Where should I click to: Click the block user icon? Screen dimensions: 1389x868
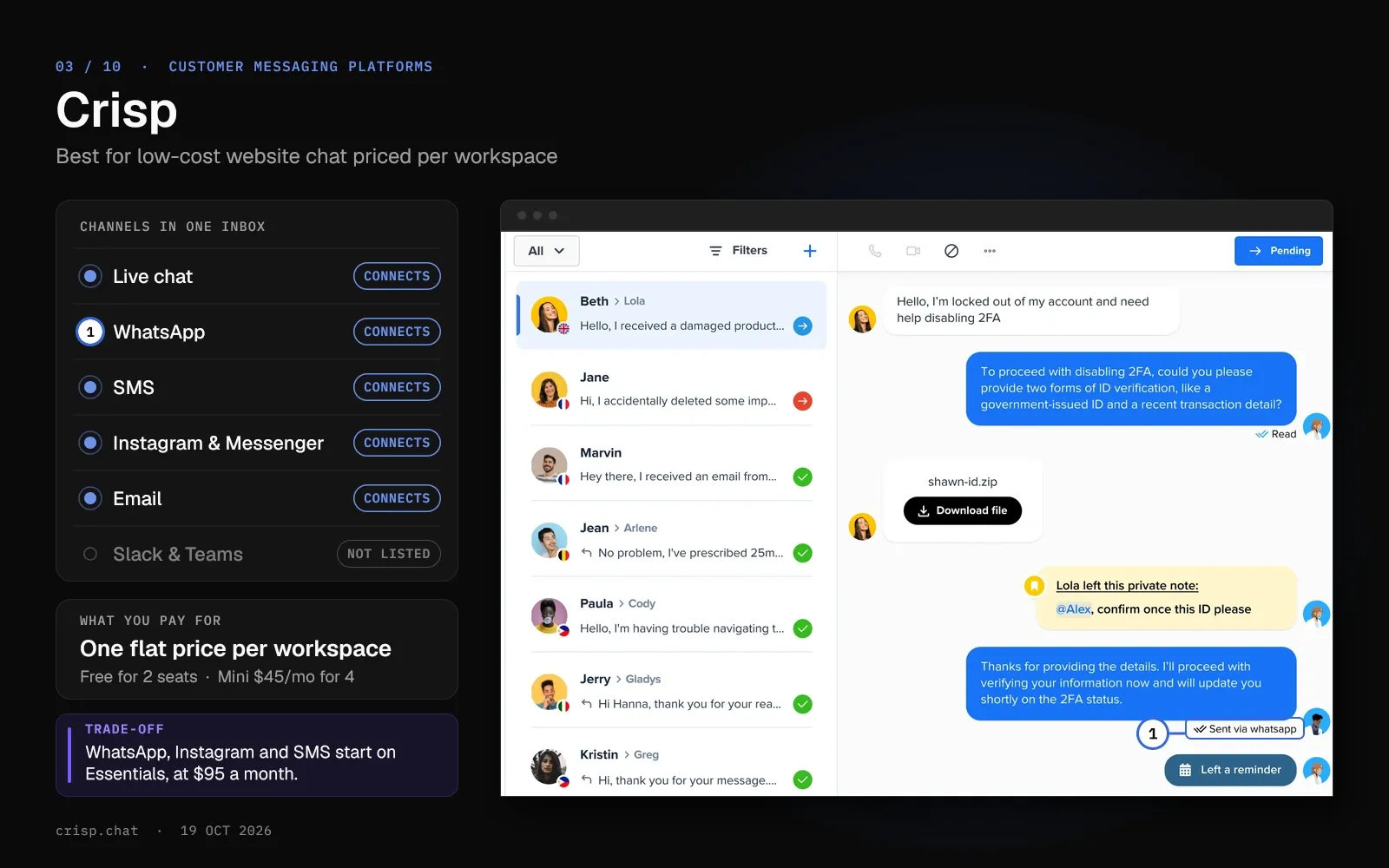[951, 251]
